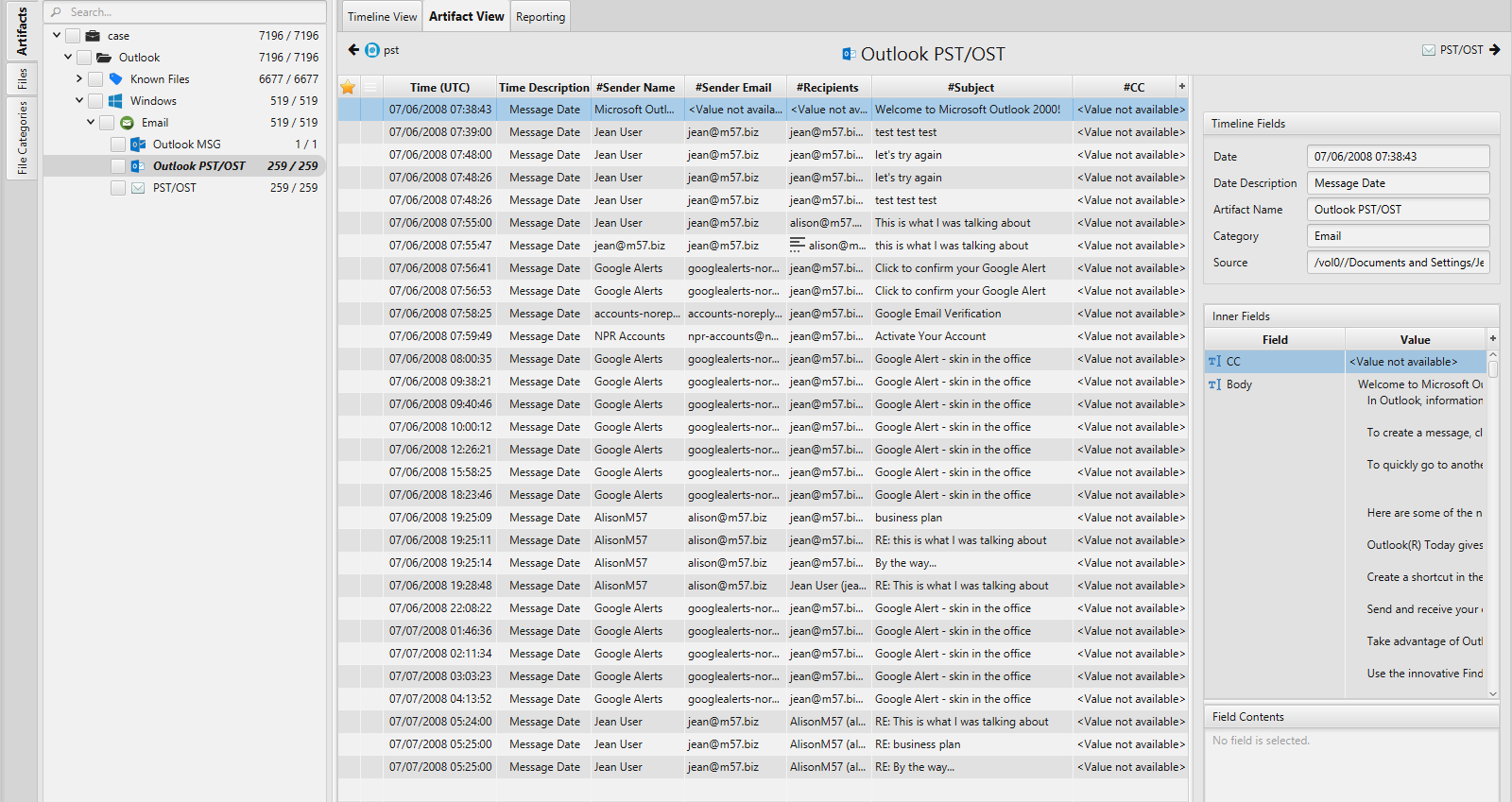Screen dimensions: 1512x802
Task: Click the plus icon in Inner Fields header
Action: 1493,339
